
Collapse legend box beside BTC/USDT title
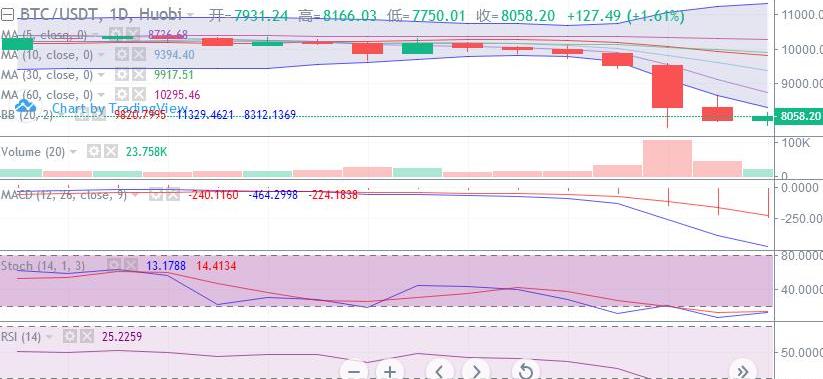point(7,15)
